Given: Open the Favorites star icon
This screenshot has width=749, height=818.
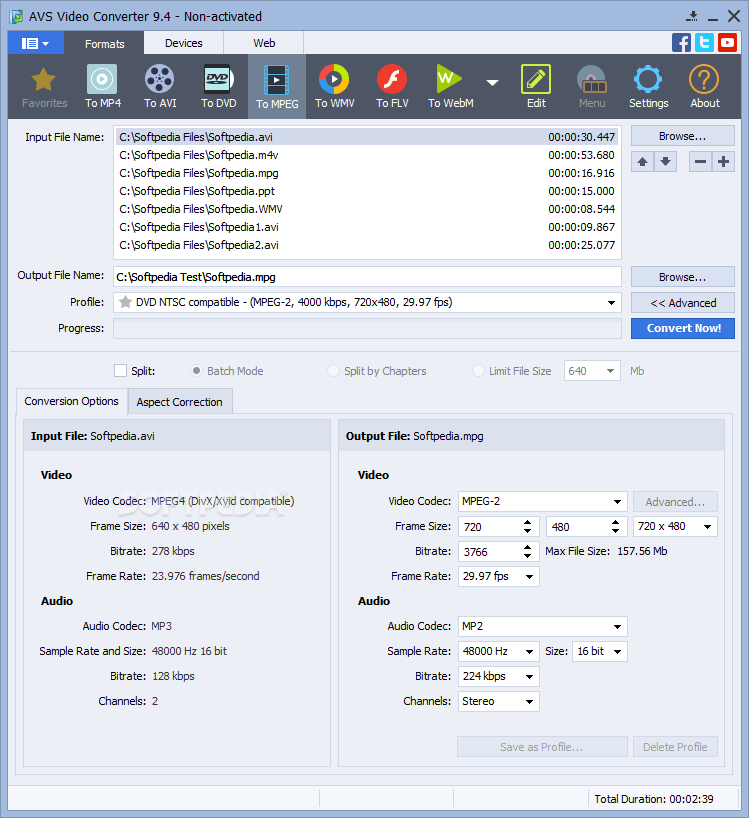Looking at the screenshot, I should (x=43, y=80).
